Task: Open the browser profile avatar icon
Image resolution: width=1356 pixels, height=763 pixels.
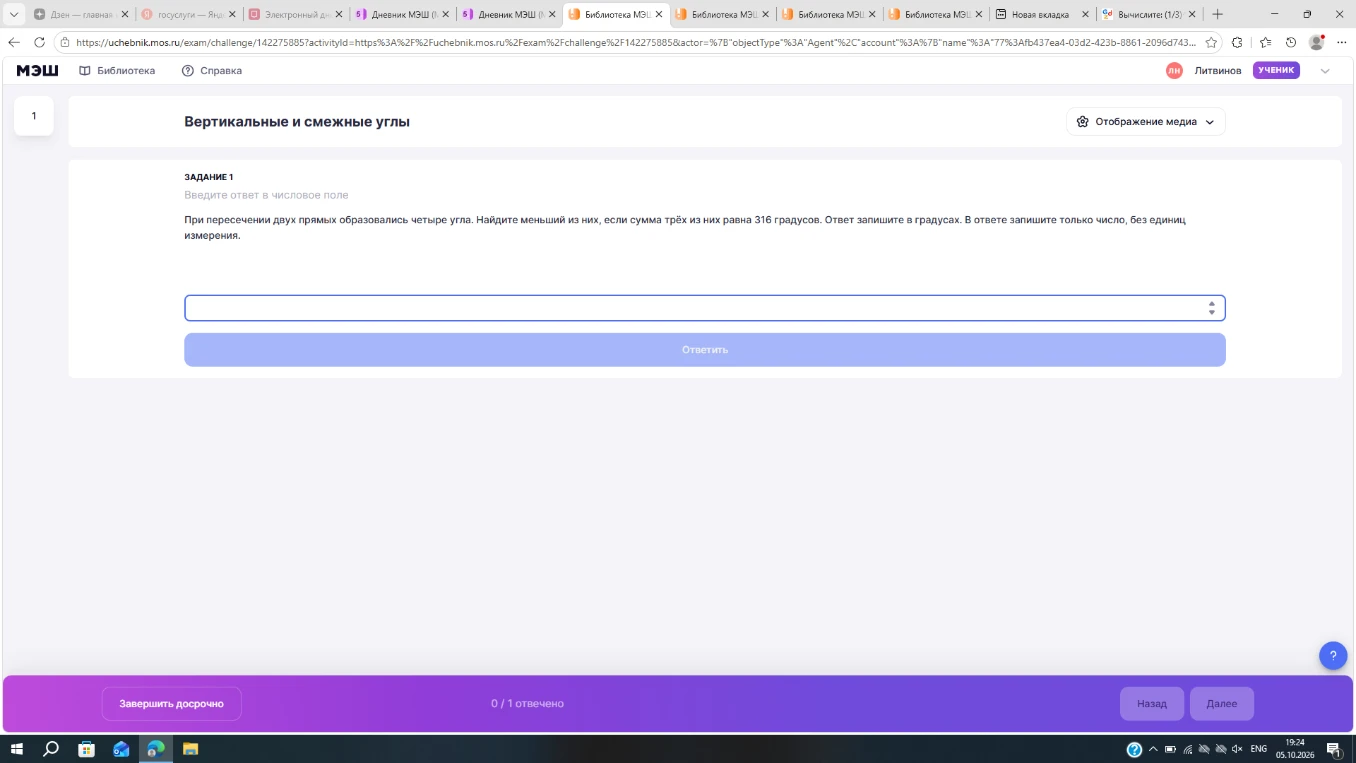Action: 1316,42
